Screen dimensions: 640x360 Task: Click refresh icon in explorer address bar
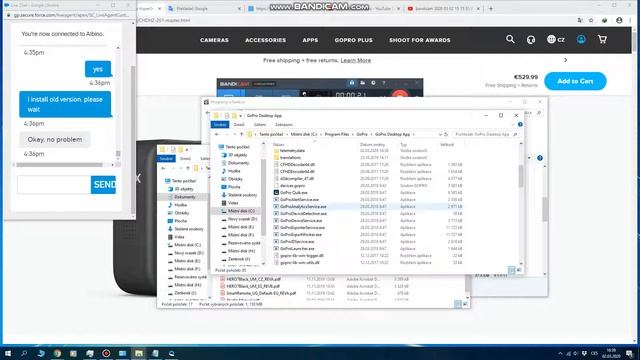(446, 134)
